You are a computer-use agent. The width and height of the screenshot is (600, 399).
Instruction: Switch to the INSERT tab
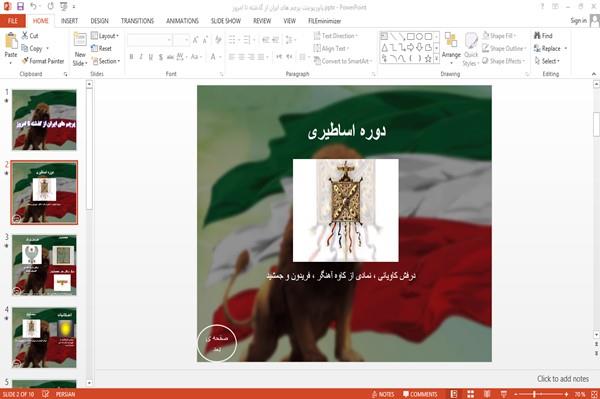pos(69,21)
